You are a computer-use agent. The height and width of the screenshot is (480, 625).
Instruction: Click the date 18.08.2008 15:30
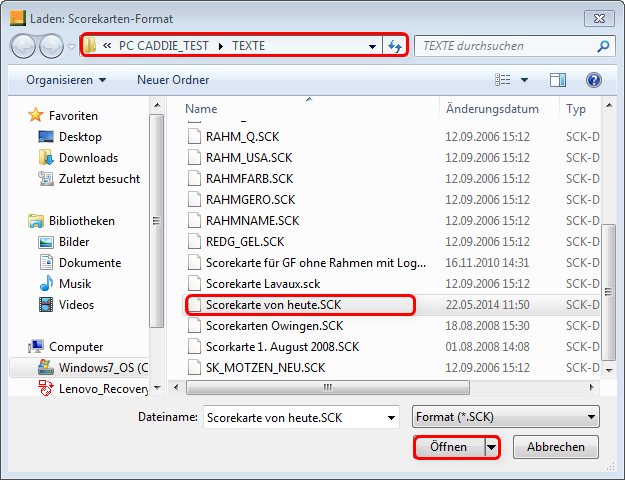[x=487, y=326]
